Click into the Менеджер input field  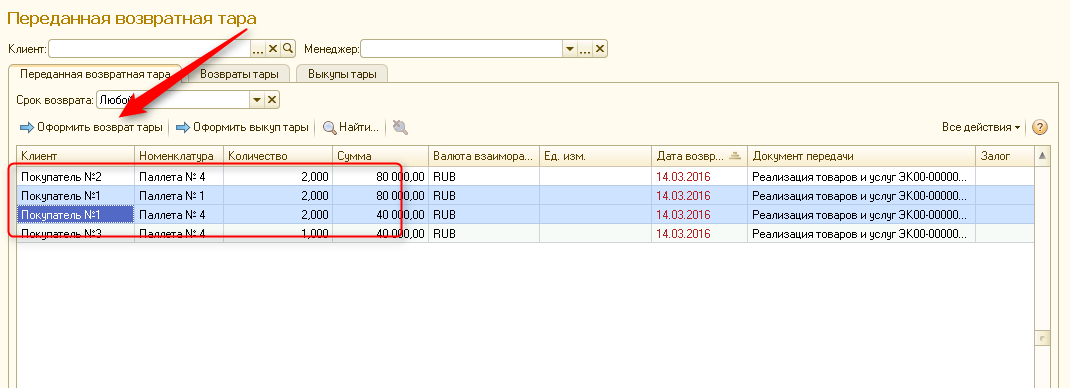click(x=461, y=49)
